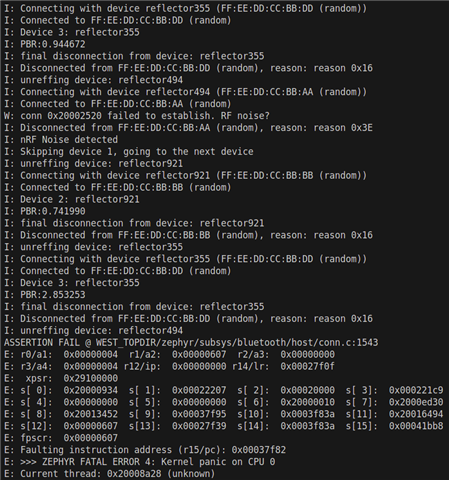
Task: Click the first 'Connecting with device reflector355' line
Action: tap(185, 8)
